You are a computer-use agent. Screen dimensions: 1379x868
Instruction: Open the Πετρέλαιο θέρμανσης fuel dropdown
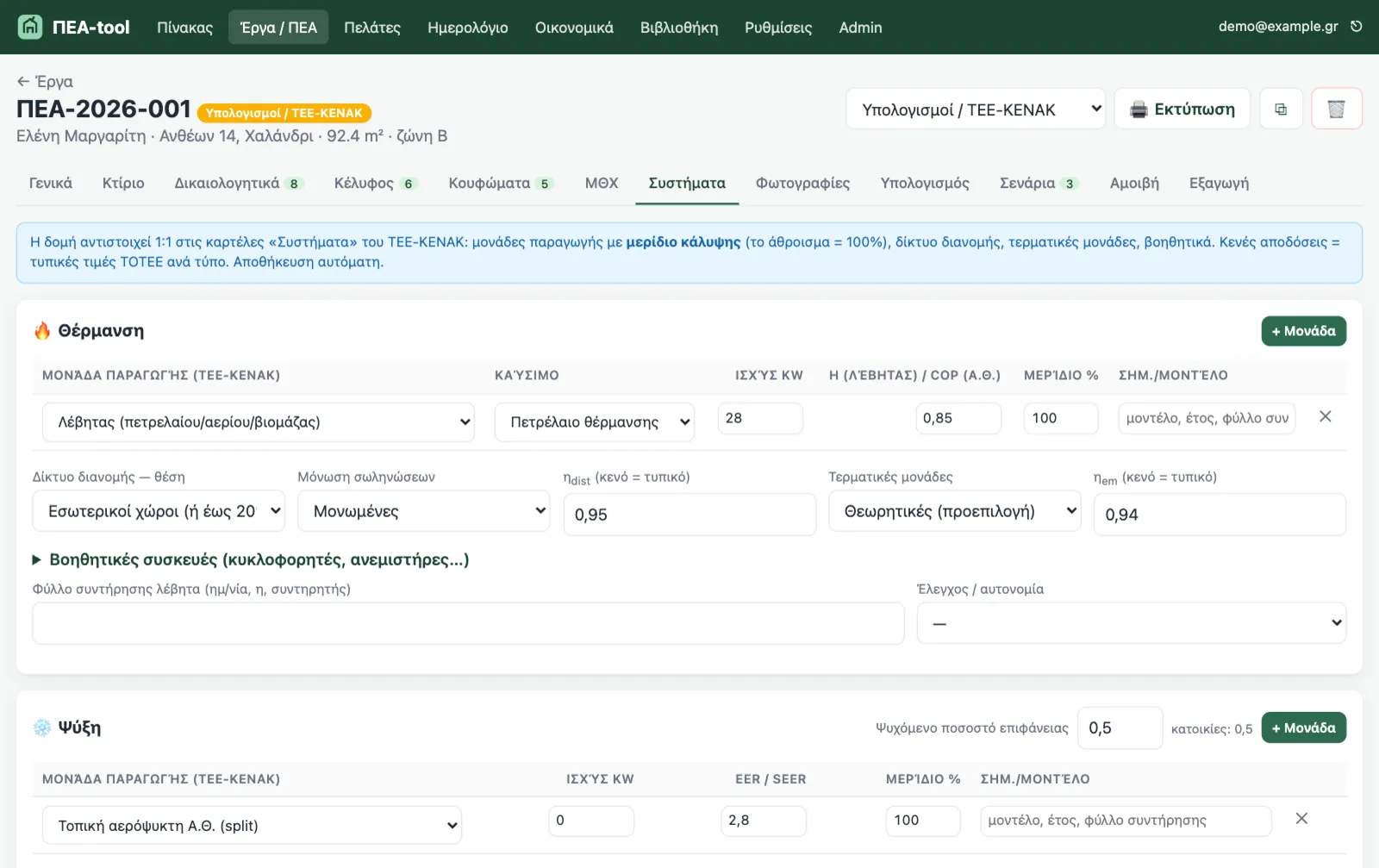[x=595, y=422]
